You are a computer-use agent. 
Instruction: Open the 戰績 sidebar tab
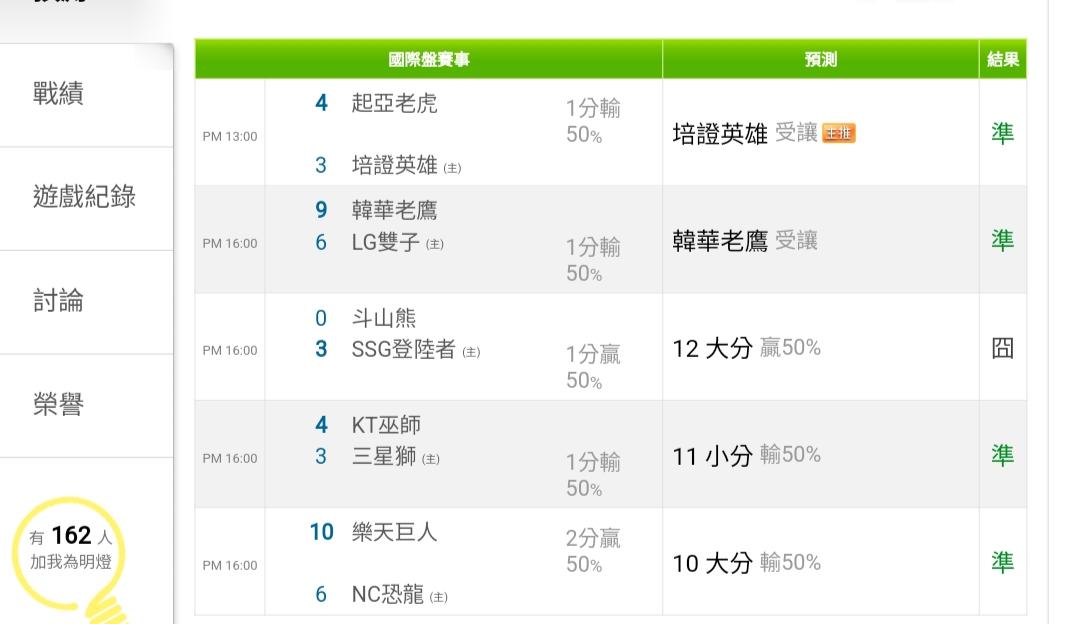click(58, 94)
